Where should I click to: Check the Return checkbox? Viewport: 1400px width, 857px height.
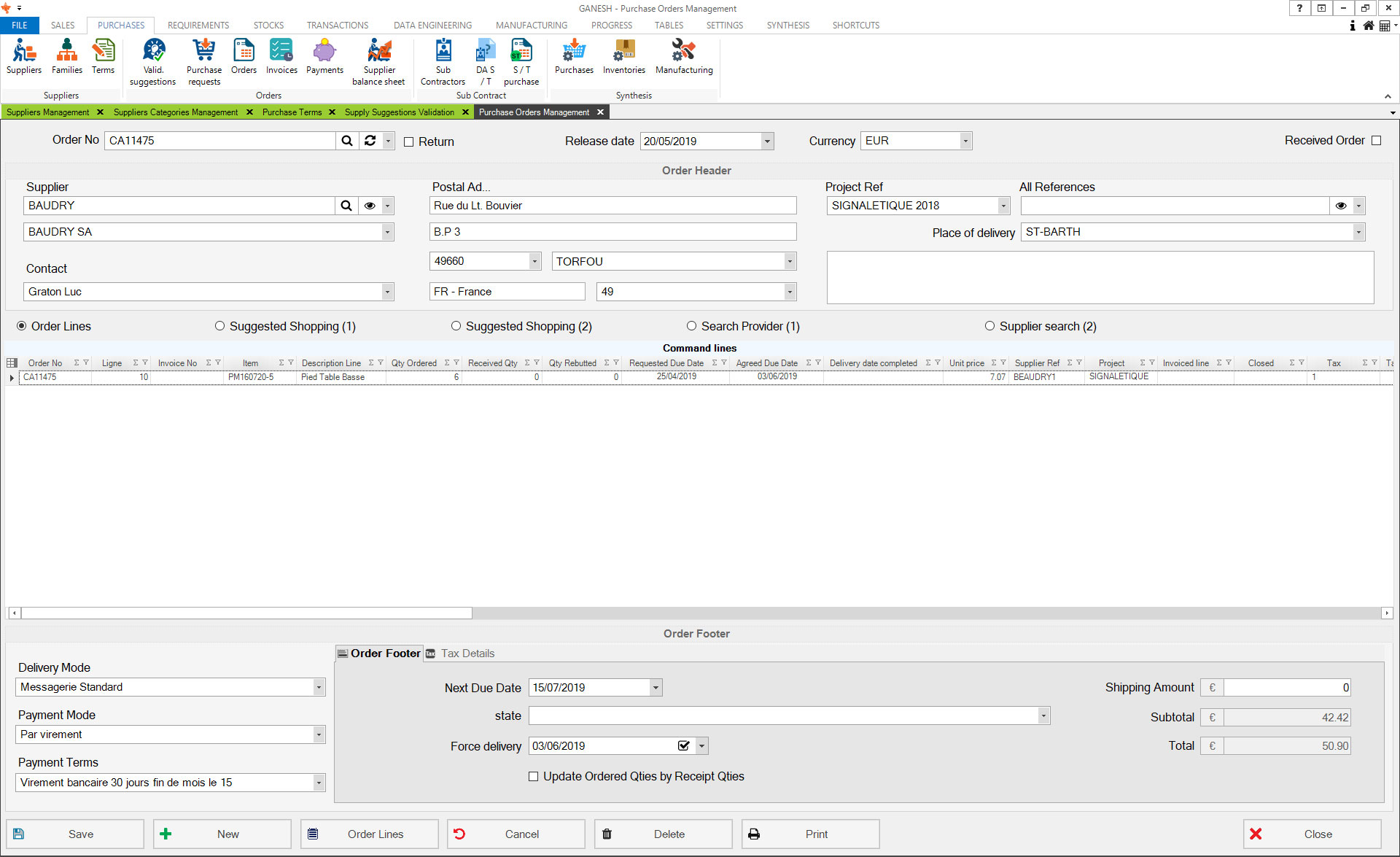click(x=409, y=142)
